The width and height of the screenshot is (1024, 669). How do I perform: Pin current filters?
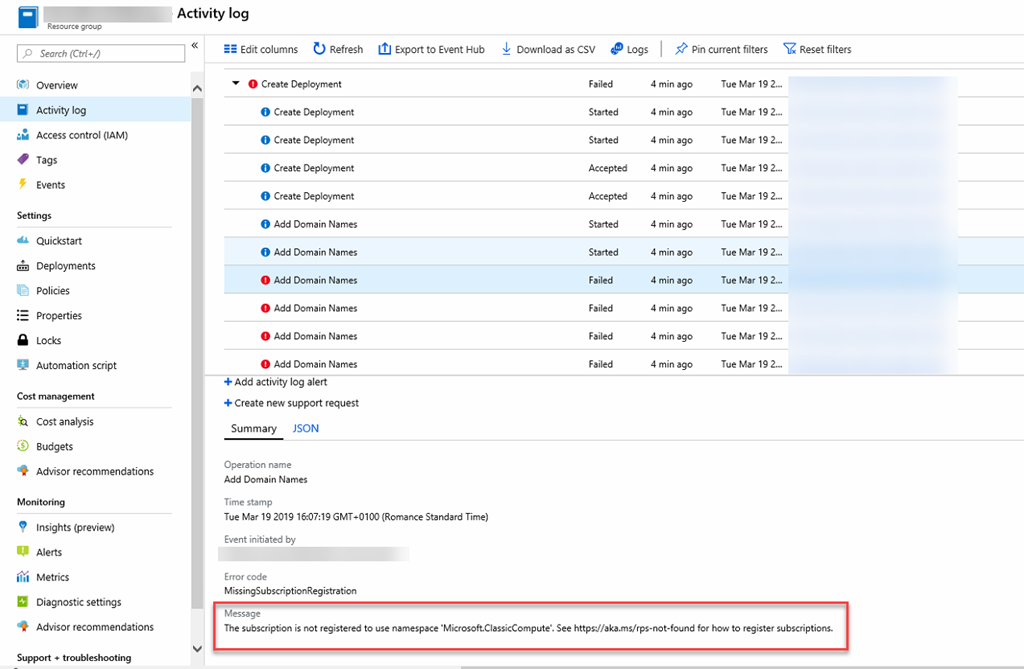[x=721, y=49]
